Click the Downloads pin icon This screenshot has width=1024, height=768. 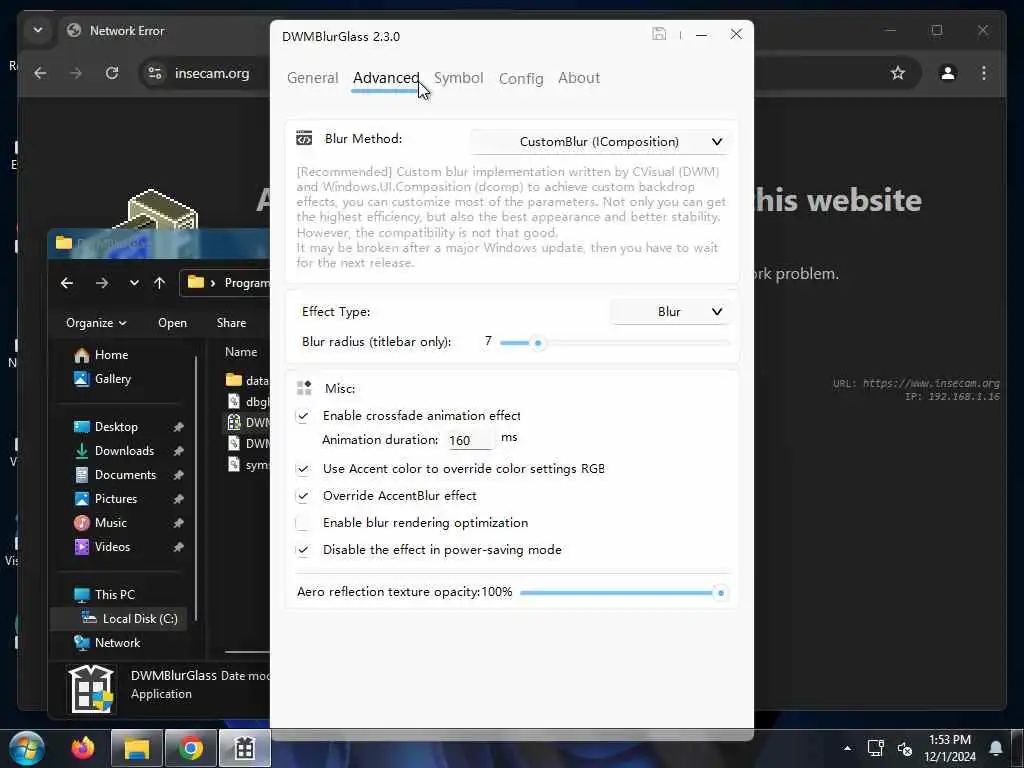pos(178,451)
